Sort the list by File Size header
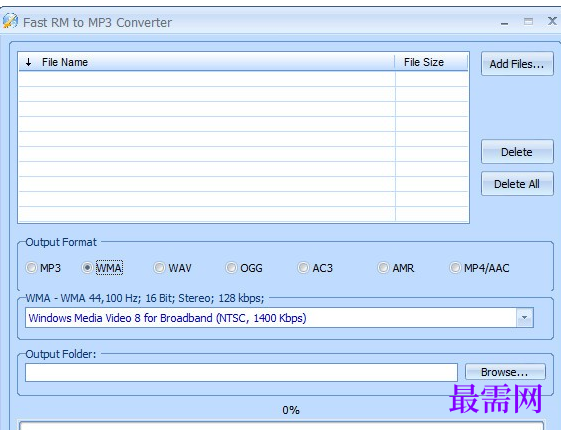The height and width of the screenshot is (430, 561). 431,62
